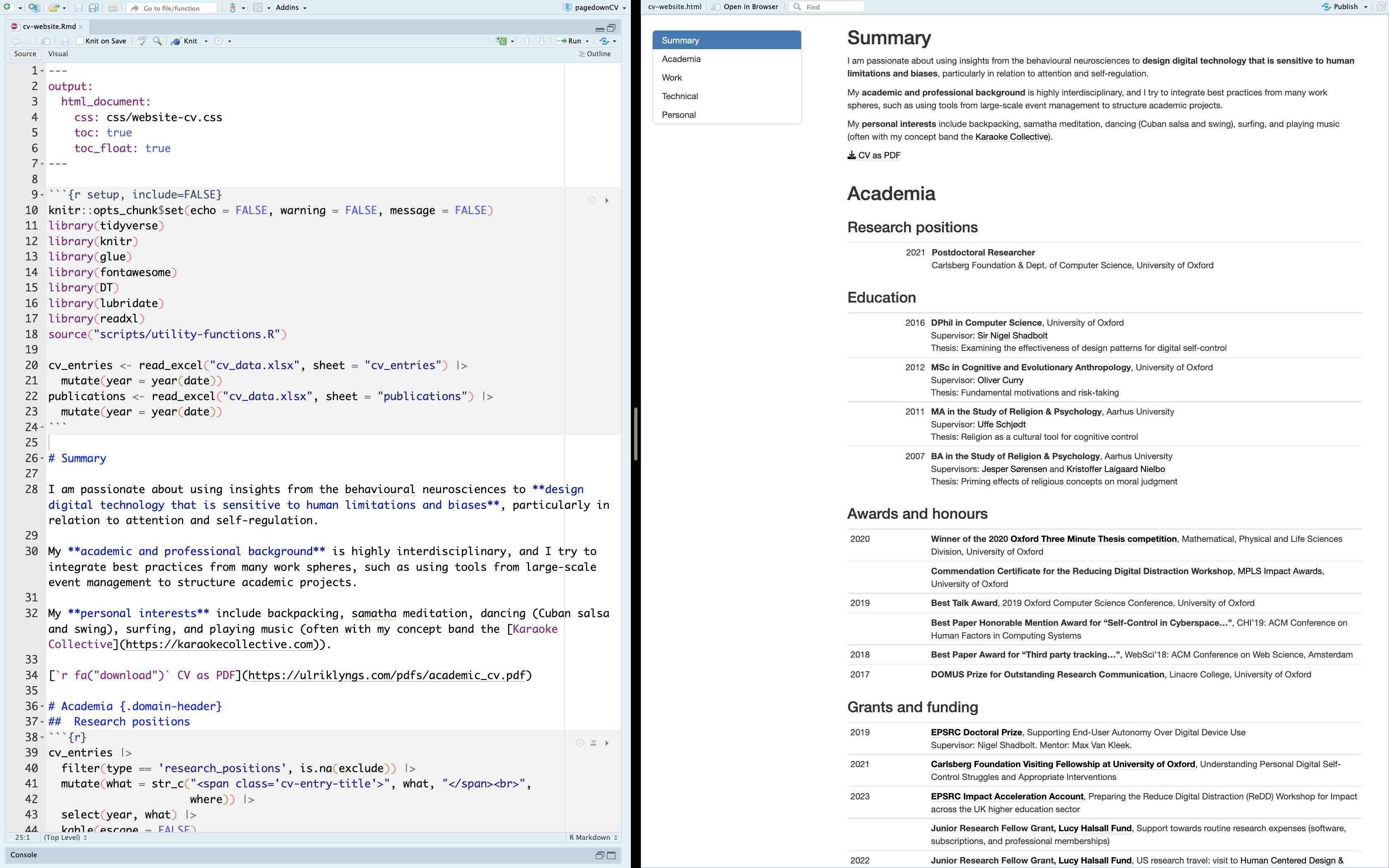
Task: Run the setup chunk with green arrow
Action: (607, 200)
